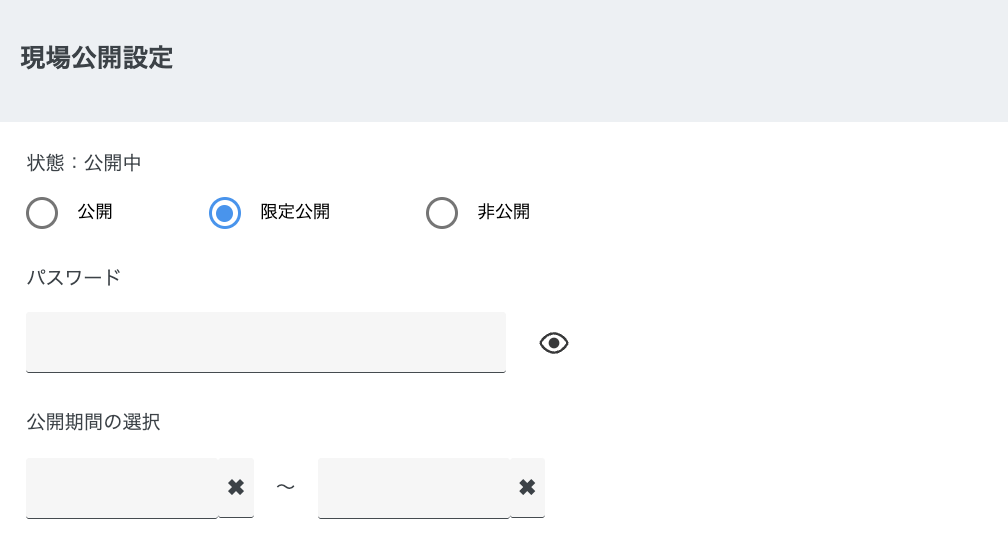The image size is (1008, 549).
Task: Toggle password visibility with the eye icon
Action: (554, 343)
